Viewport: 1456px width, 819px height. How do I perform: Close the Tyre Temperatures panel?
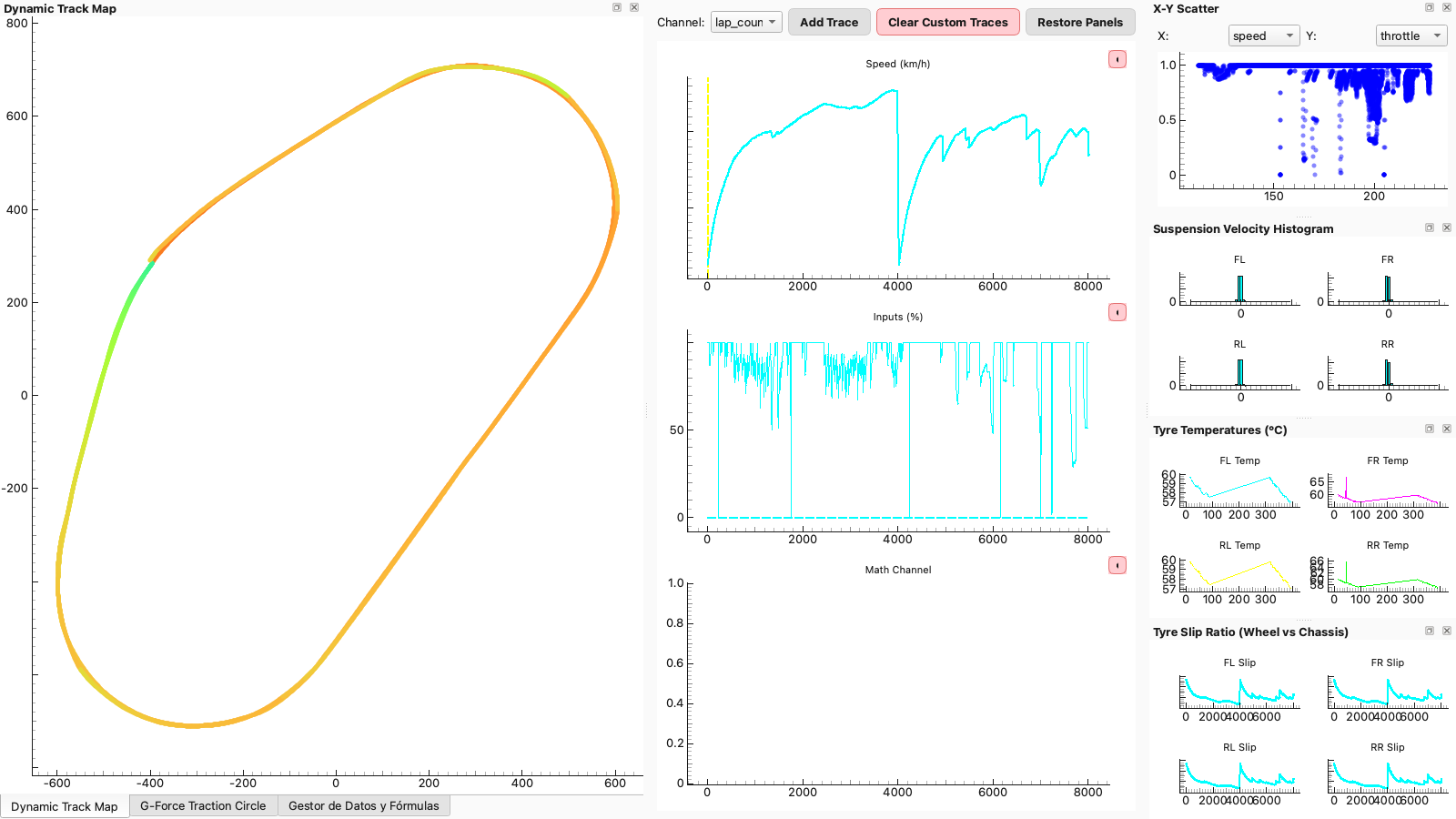pos(1447,429)
